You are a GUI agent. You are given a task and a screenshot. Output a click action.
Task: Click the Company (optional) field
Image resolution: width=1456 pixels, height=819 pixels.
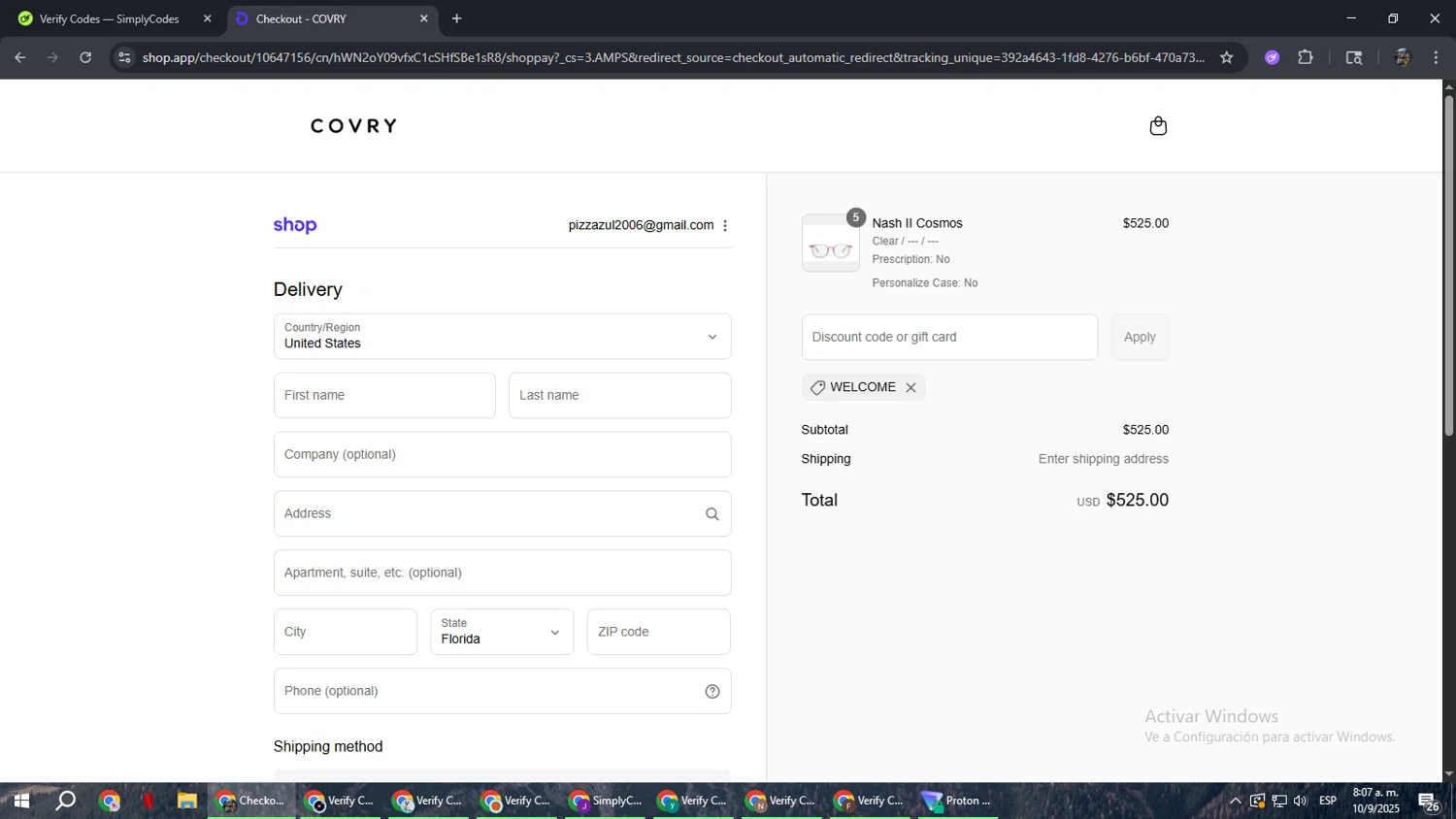pyautogui.click(x=502, y=455)
